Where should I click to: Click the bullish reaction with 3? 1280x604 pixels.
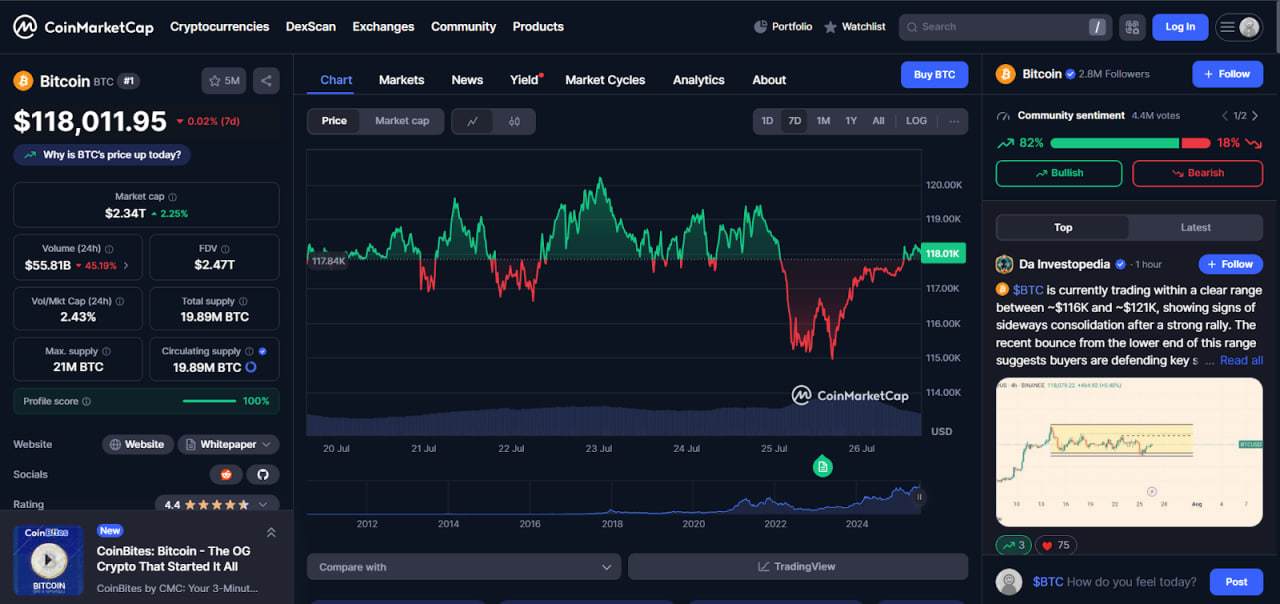pyautogui.click(x=1013, y=545)
